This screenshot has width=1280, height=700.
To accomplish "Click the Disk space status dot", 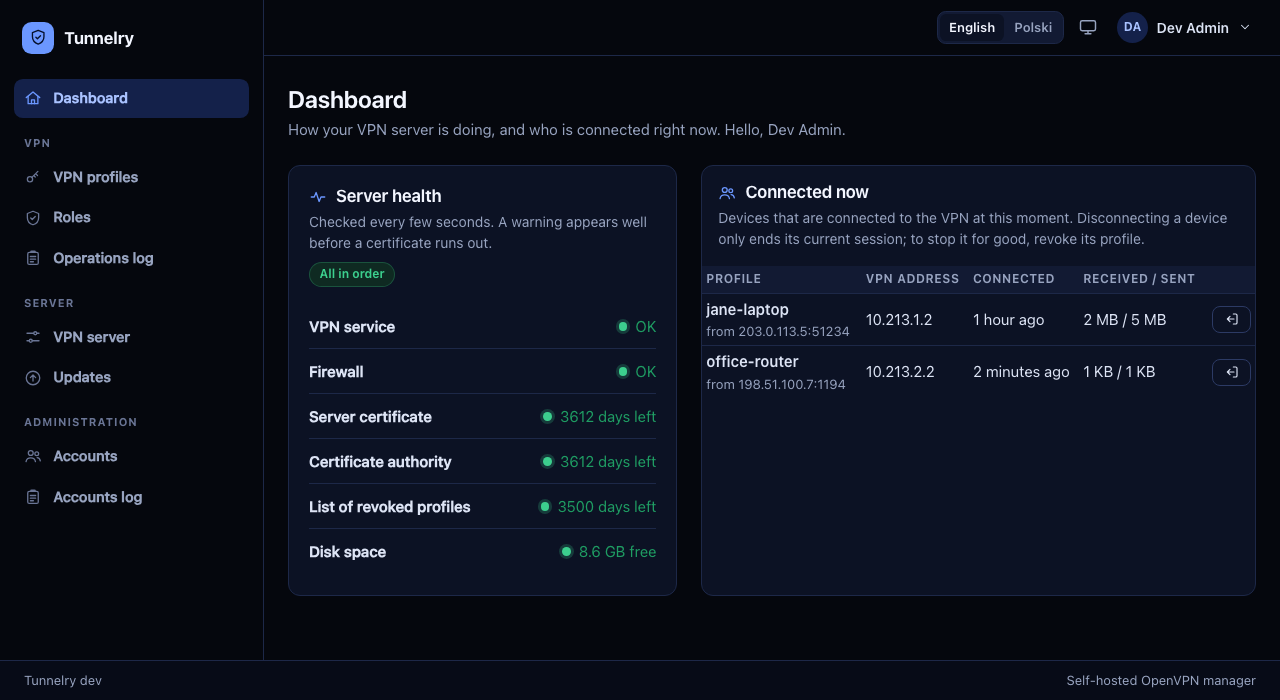I will 566,552.
